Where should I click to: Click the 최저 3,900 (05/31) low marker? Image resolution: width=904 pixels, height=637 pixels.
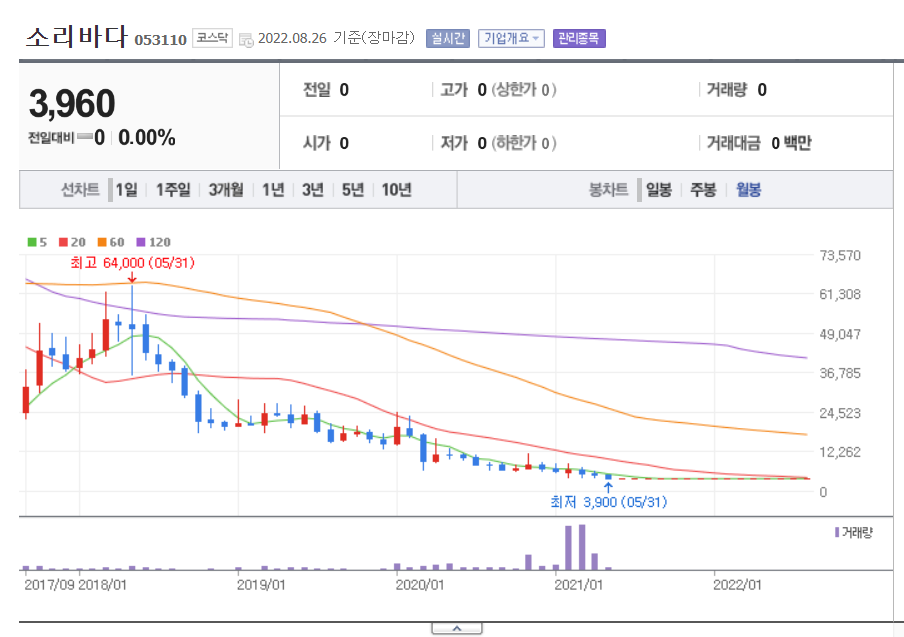pyautogui.click(x=609, y=502)
